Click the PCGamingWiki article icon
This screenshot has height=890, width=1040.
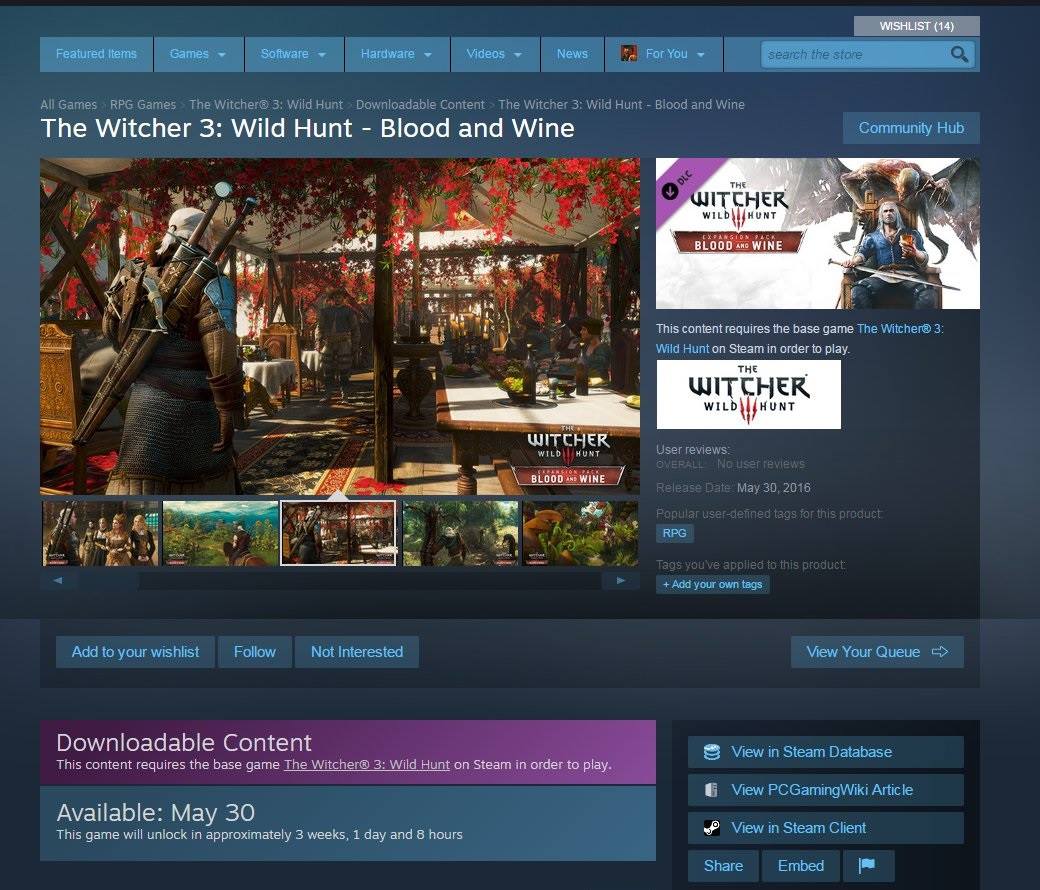tap(712, 790)
